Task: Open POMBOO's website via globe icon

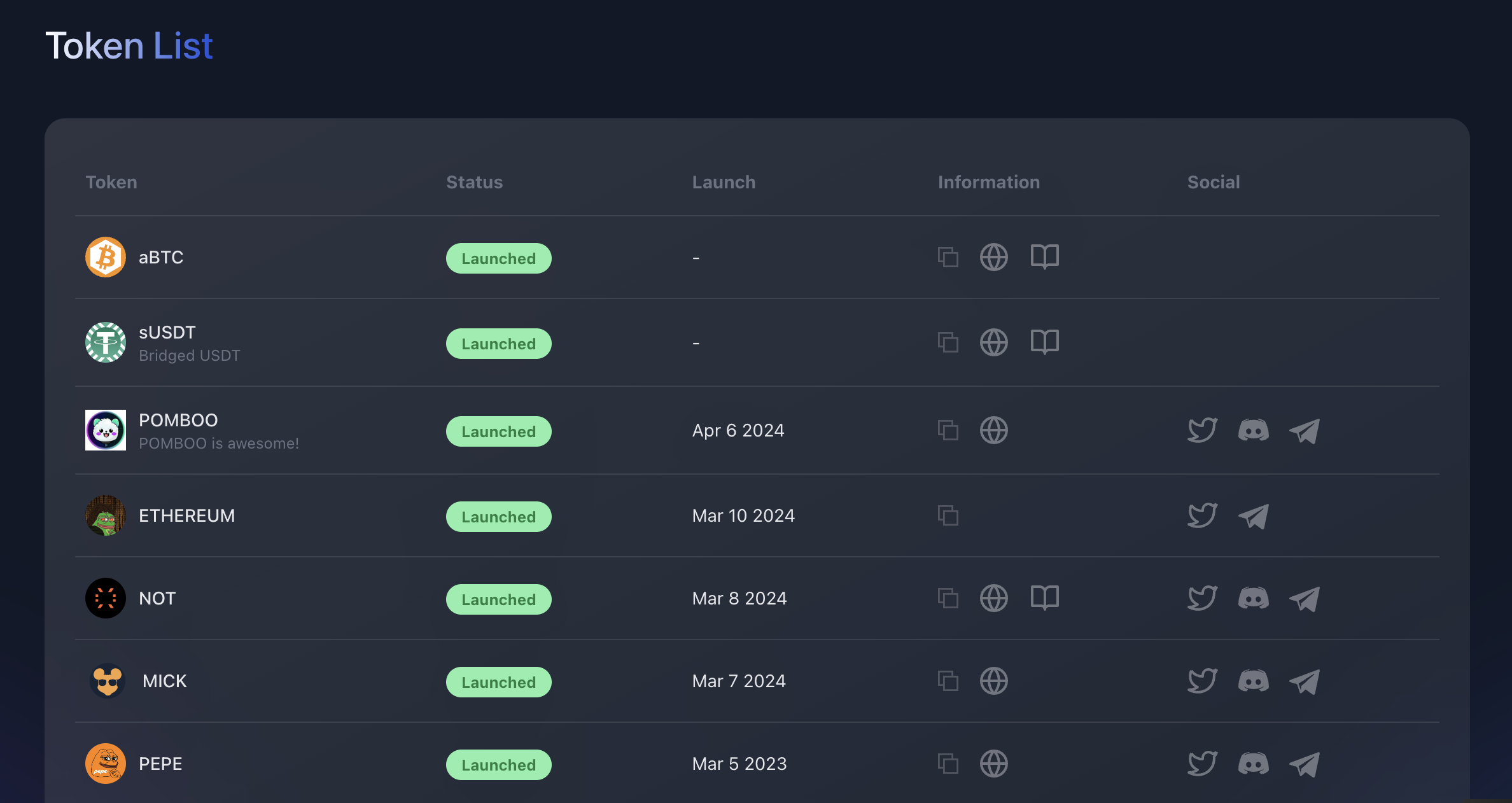Action: point(994,430)
